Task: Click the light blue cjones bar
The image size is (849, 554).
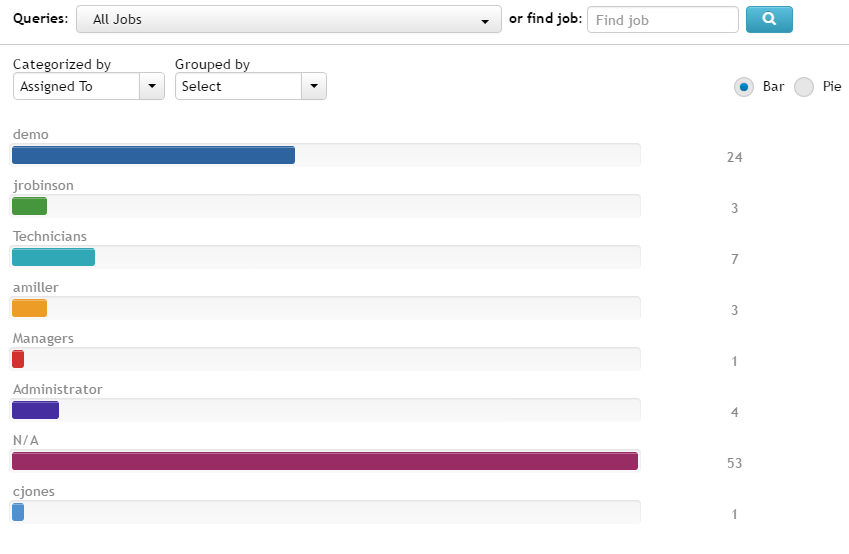Action: tap(18, 512)
